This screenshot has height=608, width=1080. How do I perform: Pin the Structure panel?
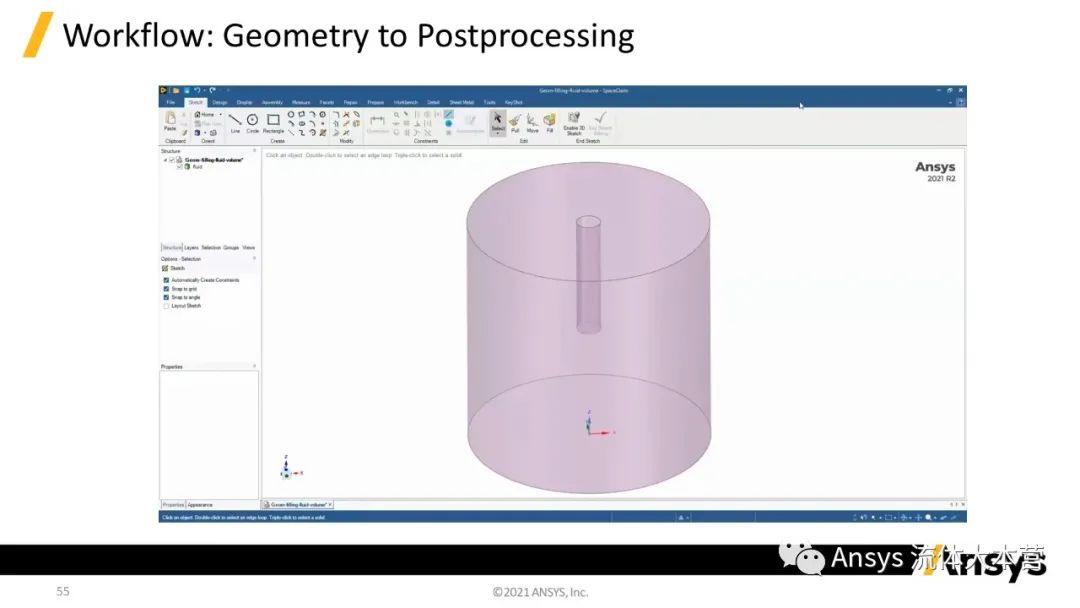[x=254, y=151]
